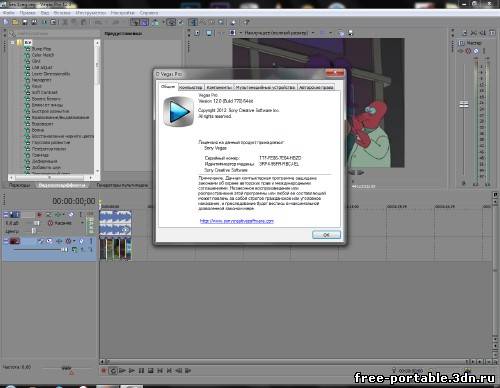This screenshot has height=388, width=500.
Task: Open the Sony Creative Software website link
Action: 237,221
